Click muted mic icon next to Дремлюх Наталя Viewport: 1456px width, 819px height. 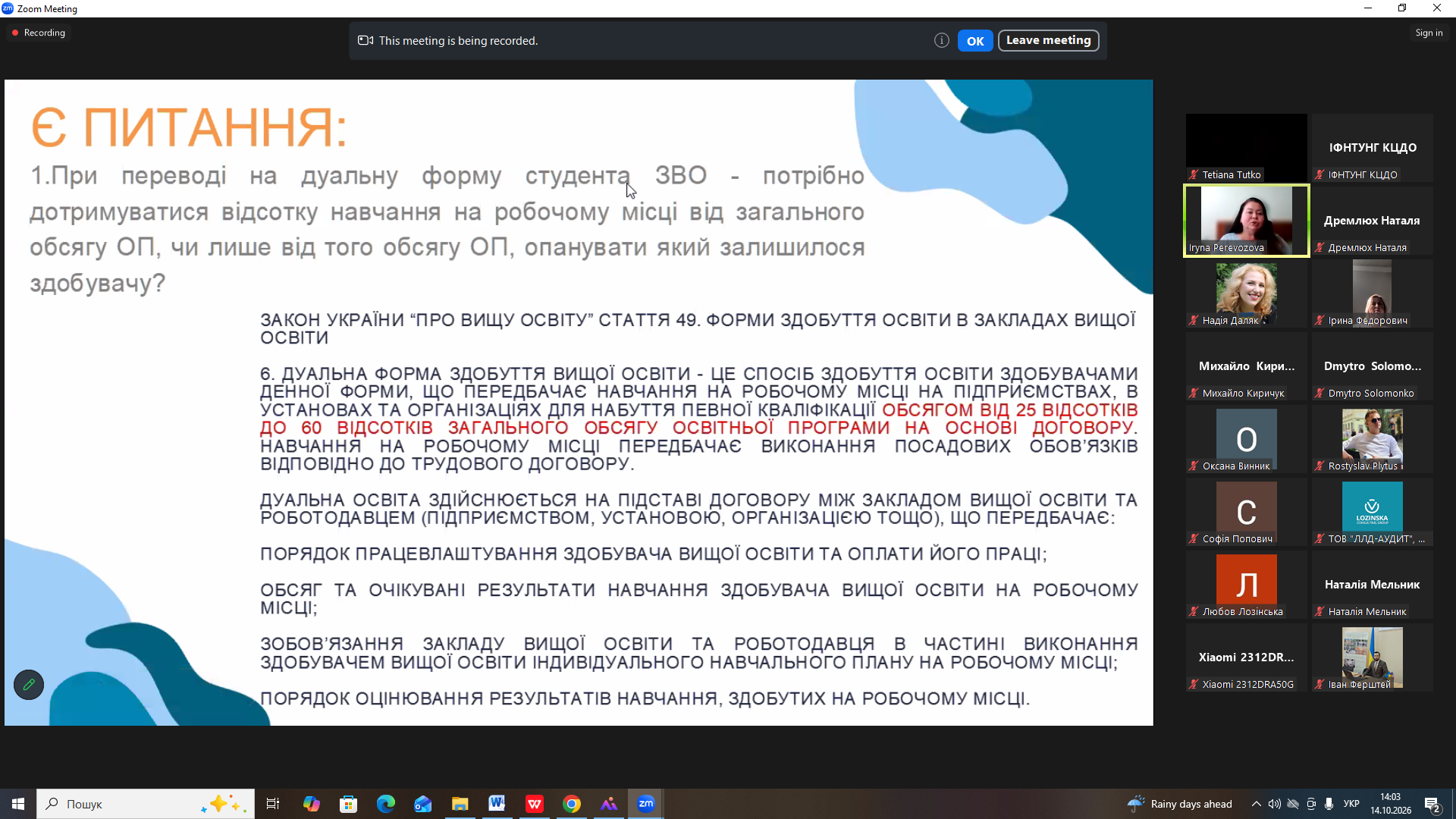[x=1320, y=248]
